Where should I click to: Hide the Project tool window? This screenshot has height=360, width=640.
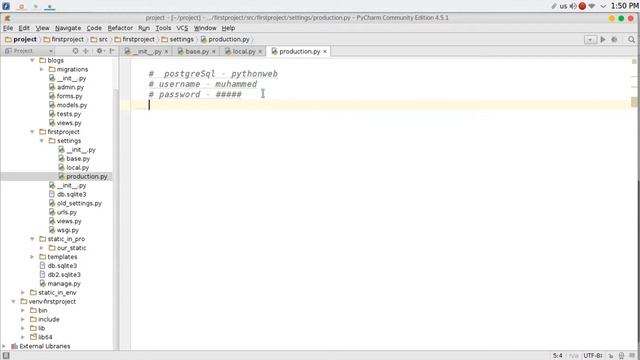pyautogui.click(x=112, y=51)
